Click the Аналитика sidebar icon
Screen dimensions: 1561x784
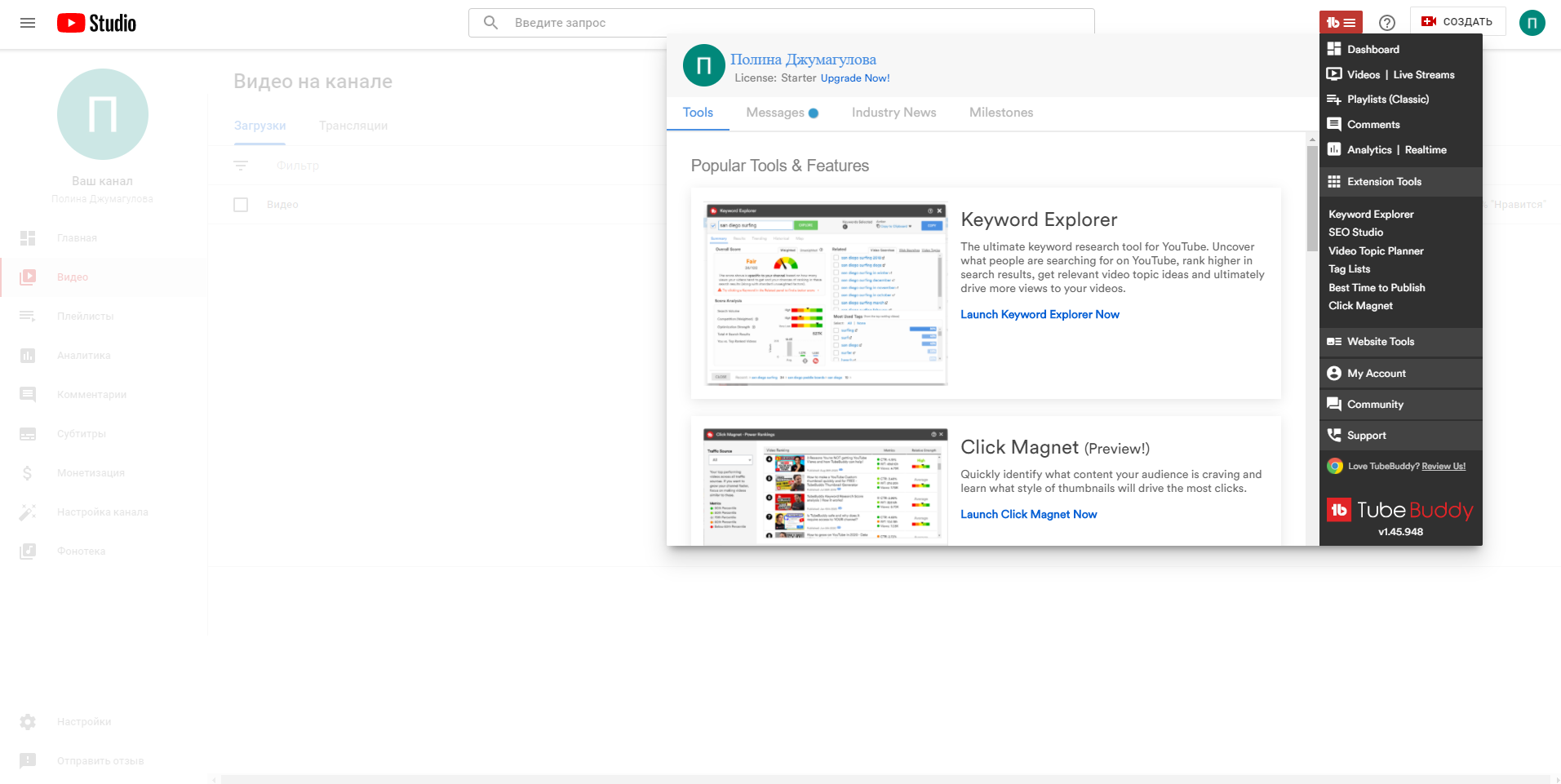(28, 356)
